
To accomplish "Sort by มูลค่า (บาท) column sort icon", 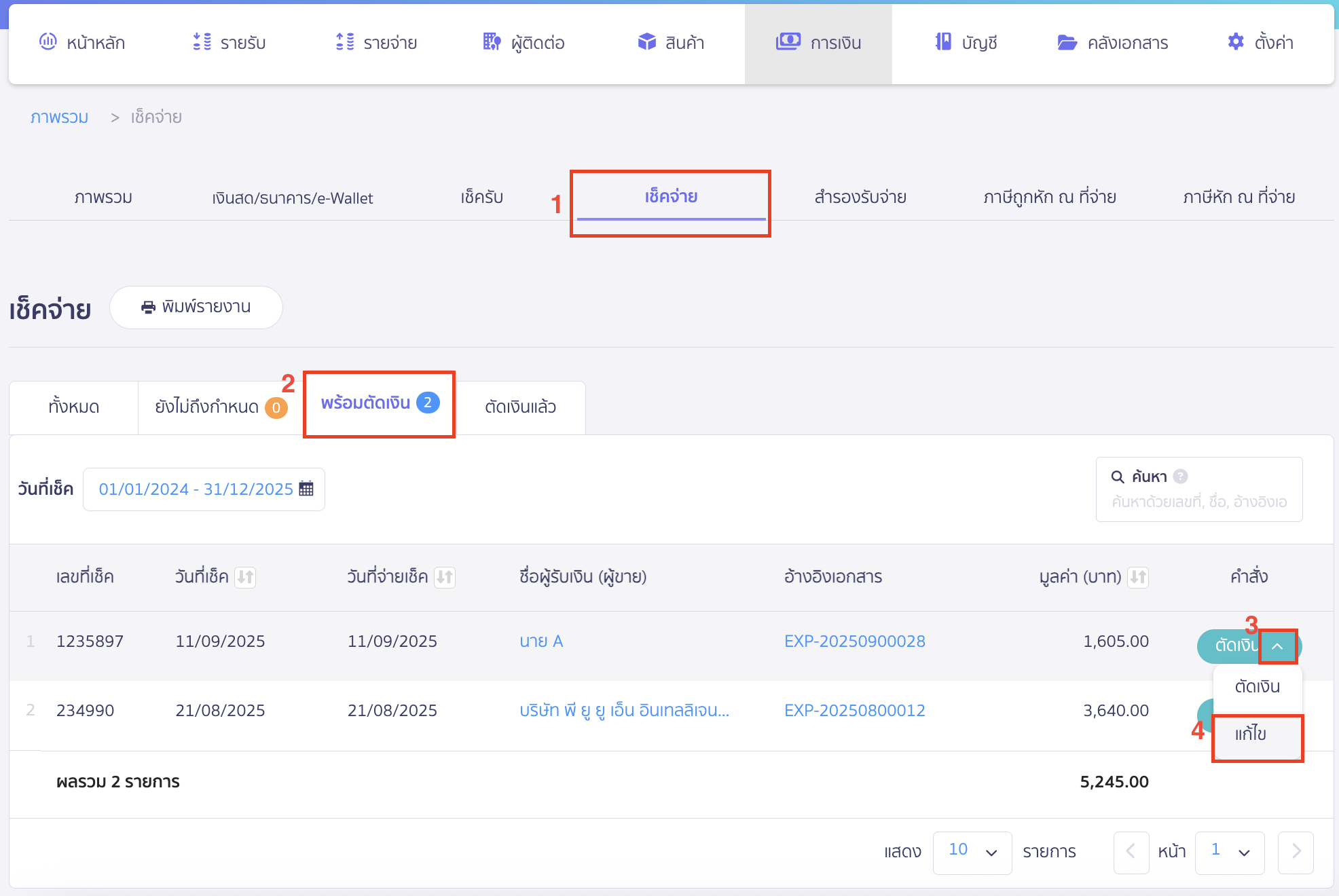I will (x=1138, y=577).
